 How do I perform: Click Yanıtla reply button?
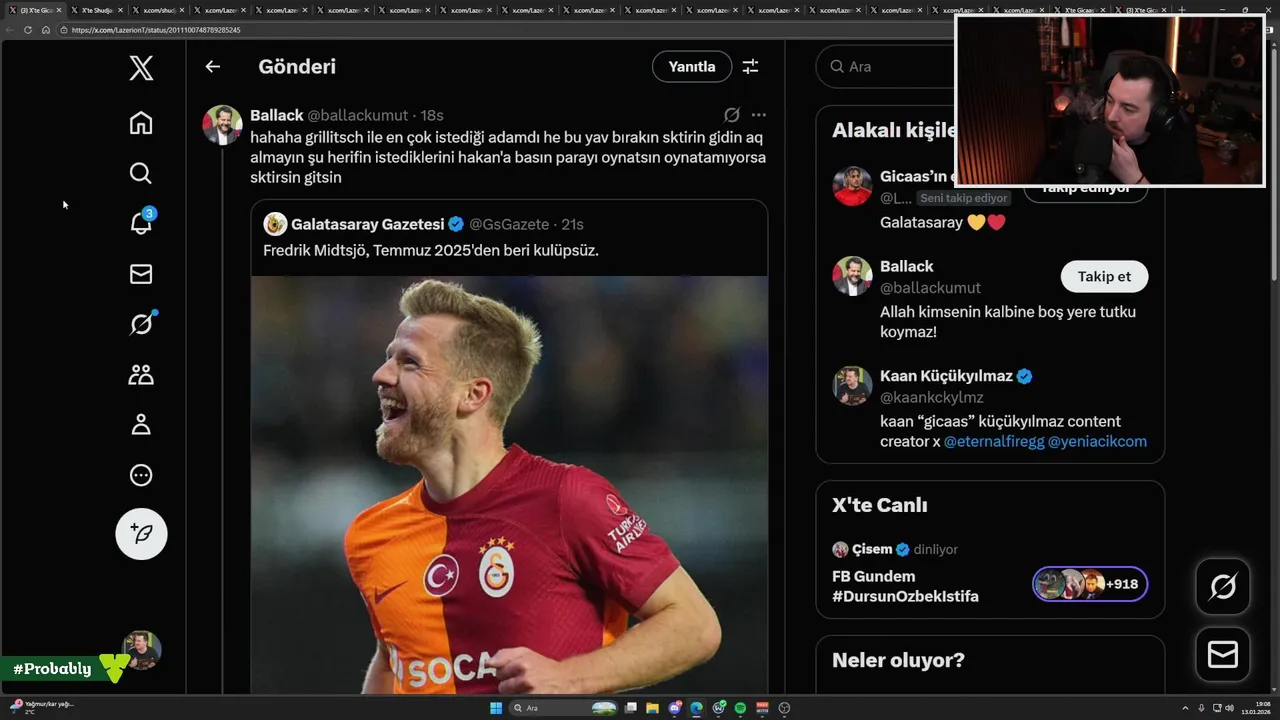tap(692, 66)
